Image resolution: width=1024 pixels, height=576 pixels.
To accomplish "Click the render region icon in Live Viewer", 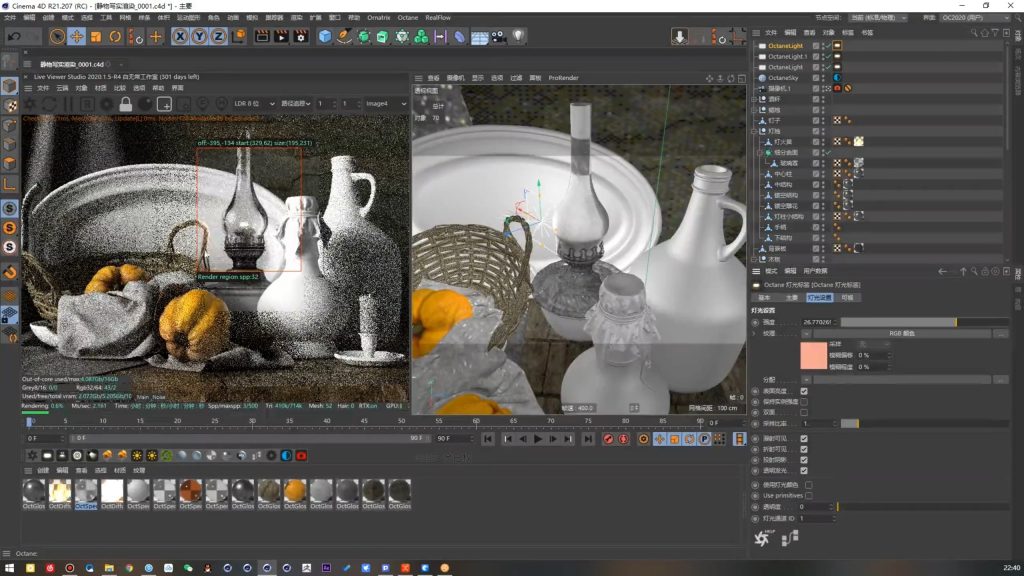I will click(164, 104).
